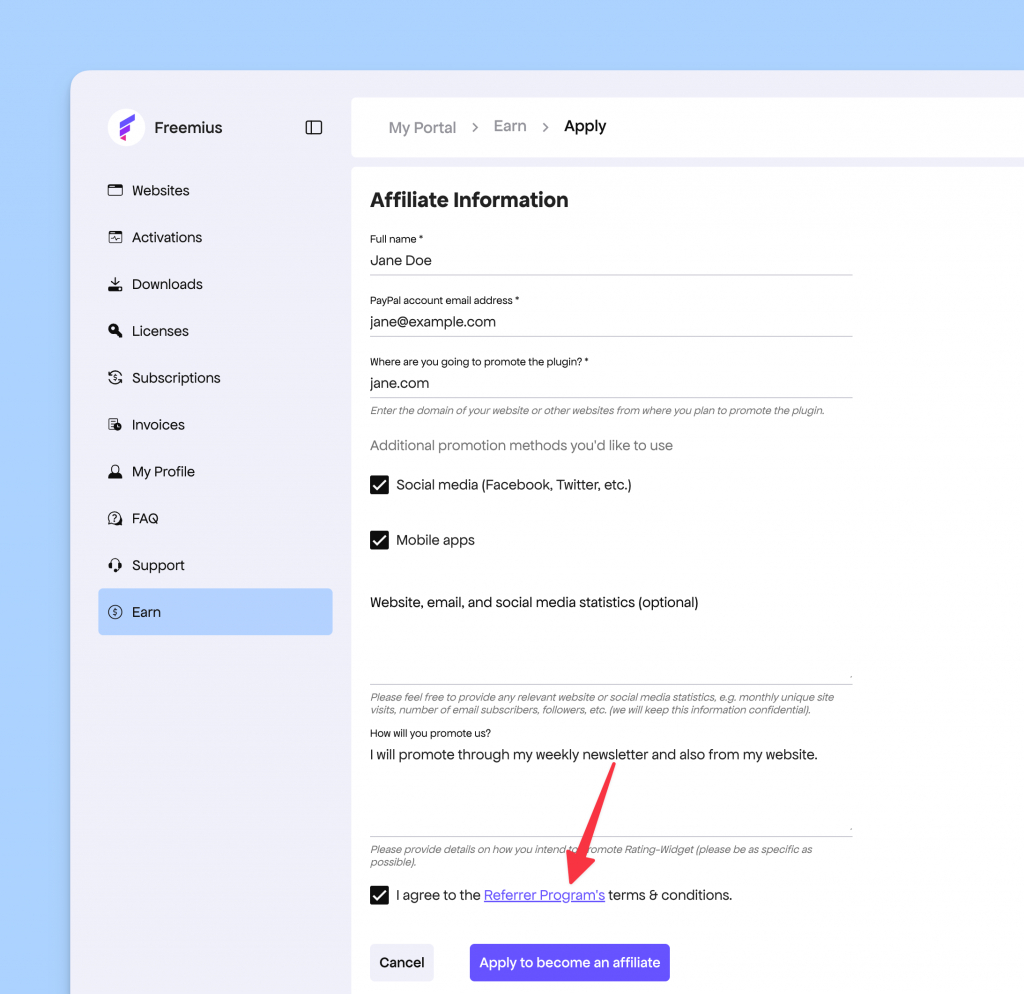Open the Referrer Program's terms link
The width and height of the screenshot is (1024, 994).
click(x=544, y=895)
